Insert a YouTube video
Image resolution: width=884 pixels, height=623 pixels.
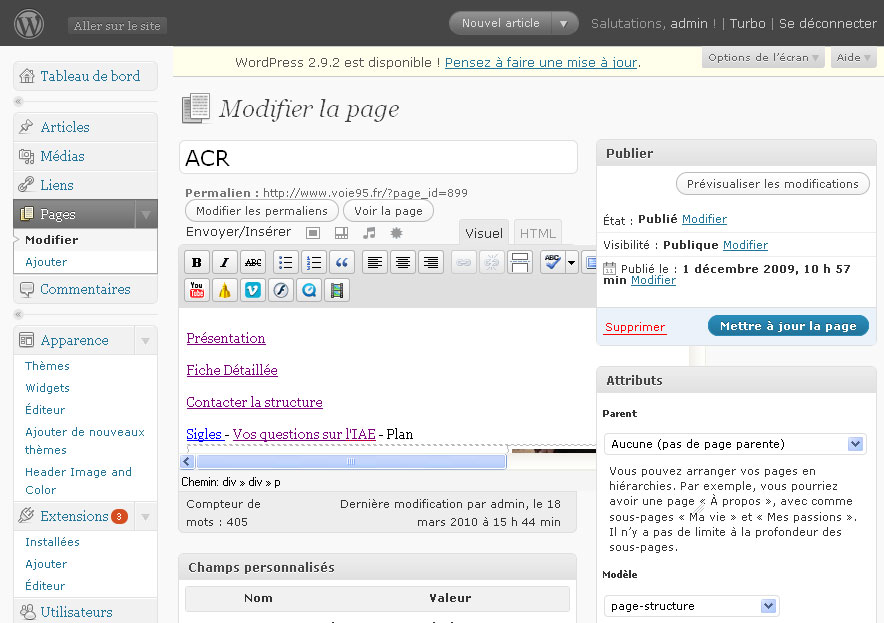tap(196, 290)
